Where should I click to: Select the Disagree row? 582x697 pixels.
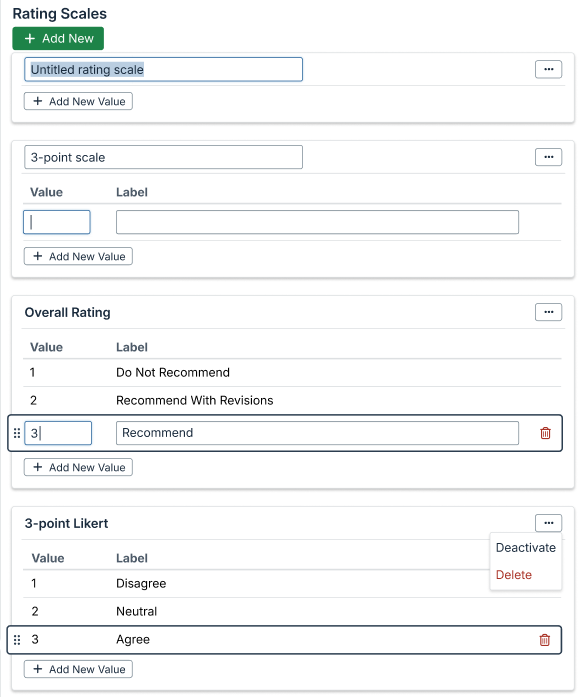click(x=292, y=584)
